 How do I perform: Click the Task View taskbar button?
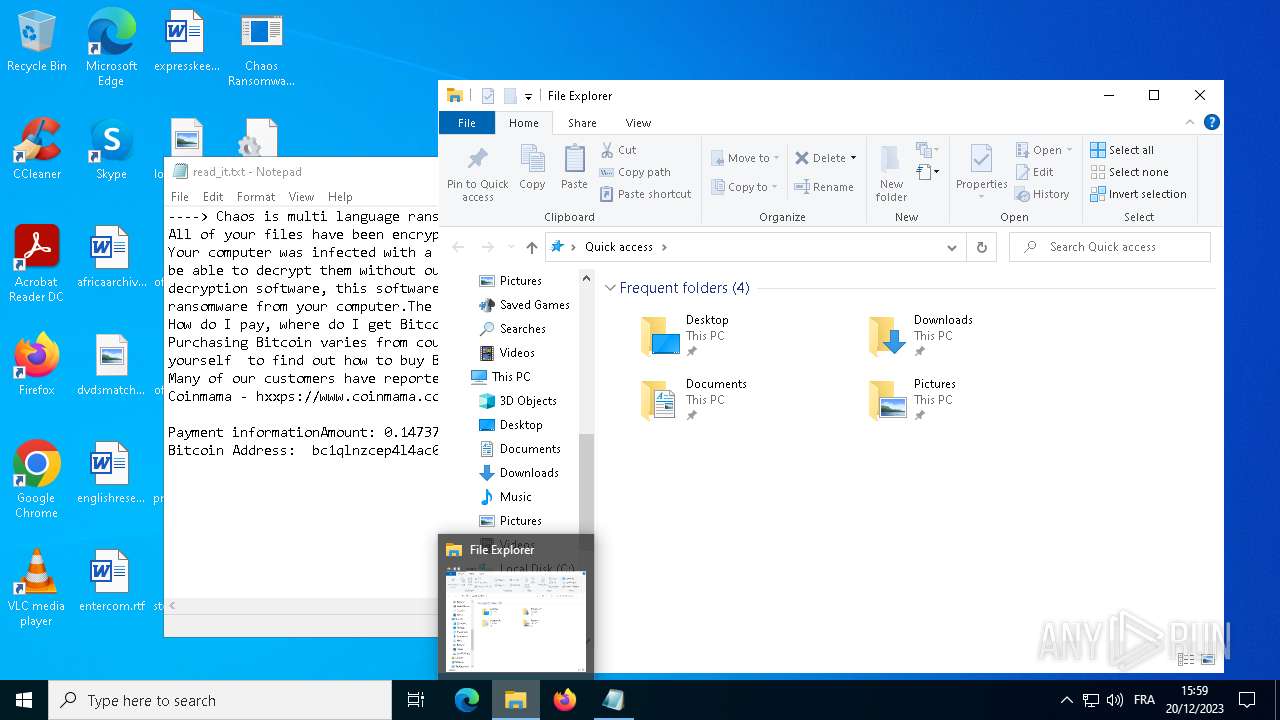coord(416,700)
